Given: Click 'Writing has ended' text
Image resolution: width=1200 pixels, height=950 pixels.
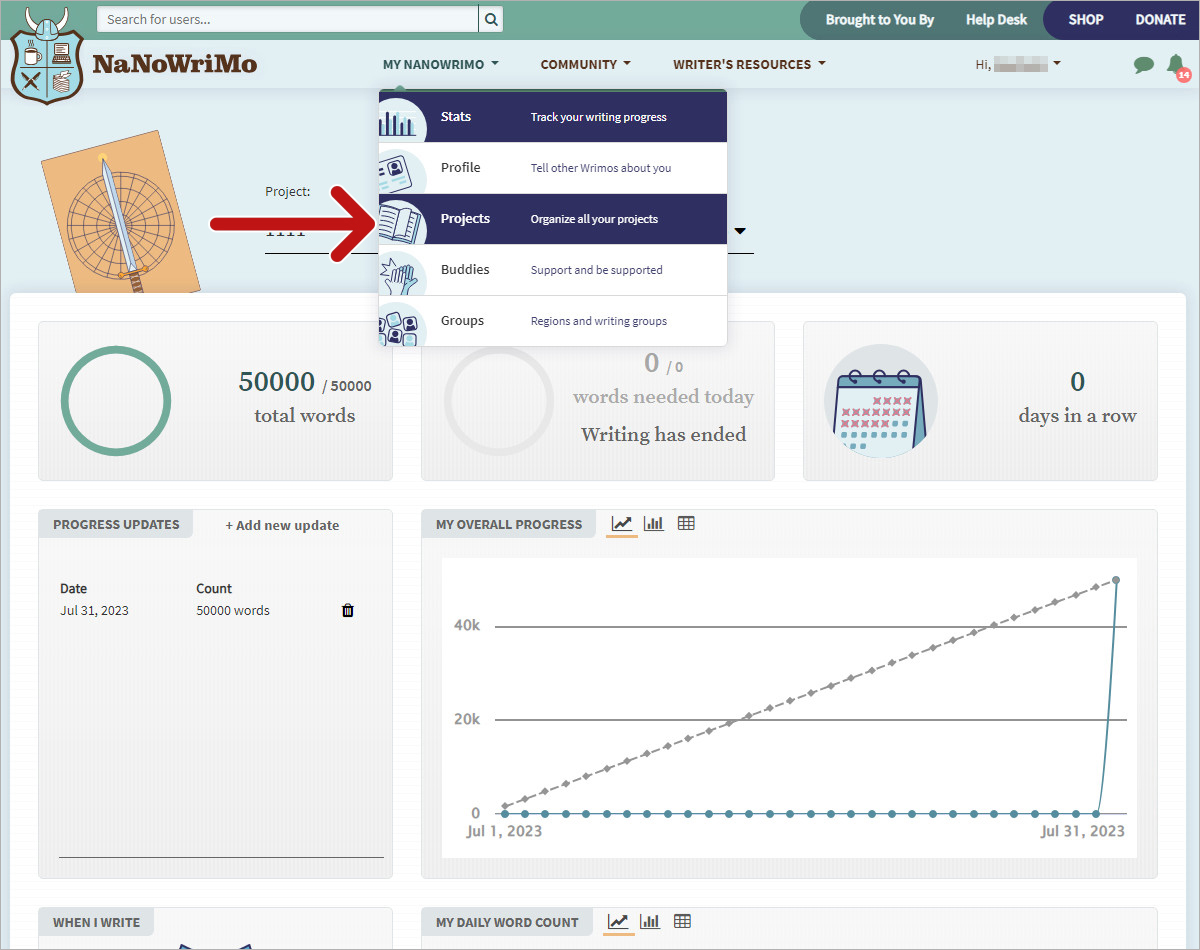Looking at the screenshot, I should coord(664,434).
